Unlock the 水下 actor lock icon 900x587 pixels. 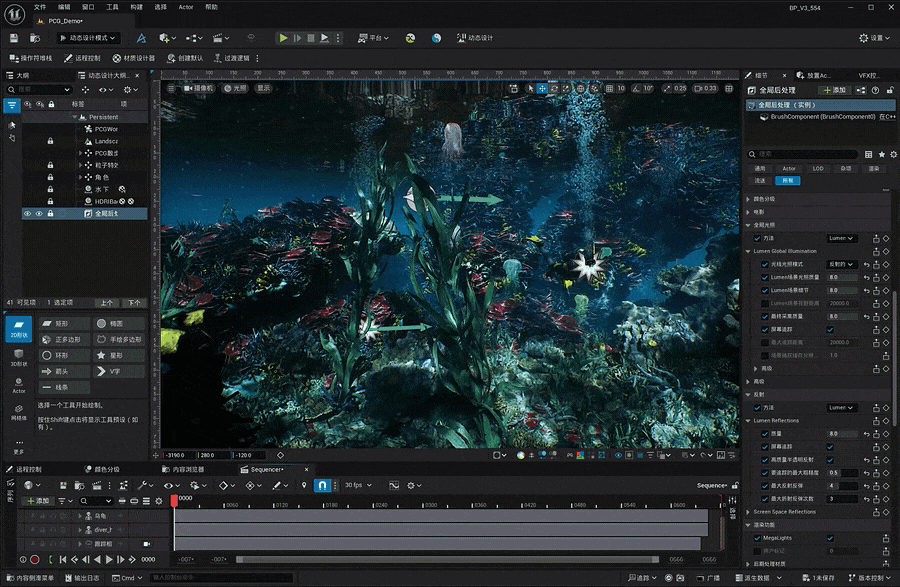(x=50, y=188)
